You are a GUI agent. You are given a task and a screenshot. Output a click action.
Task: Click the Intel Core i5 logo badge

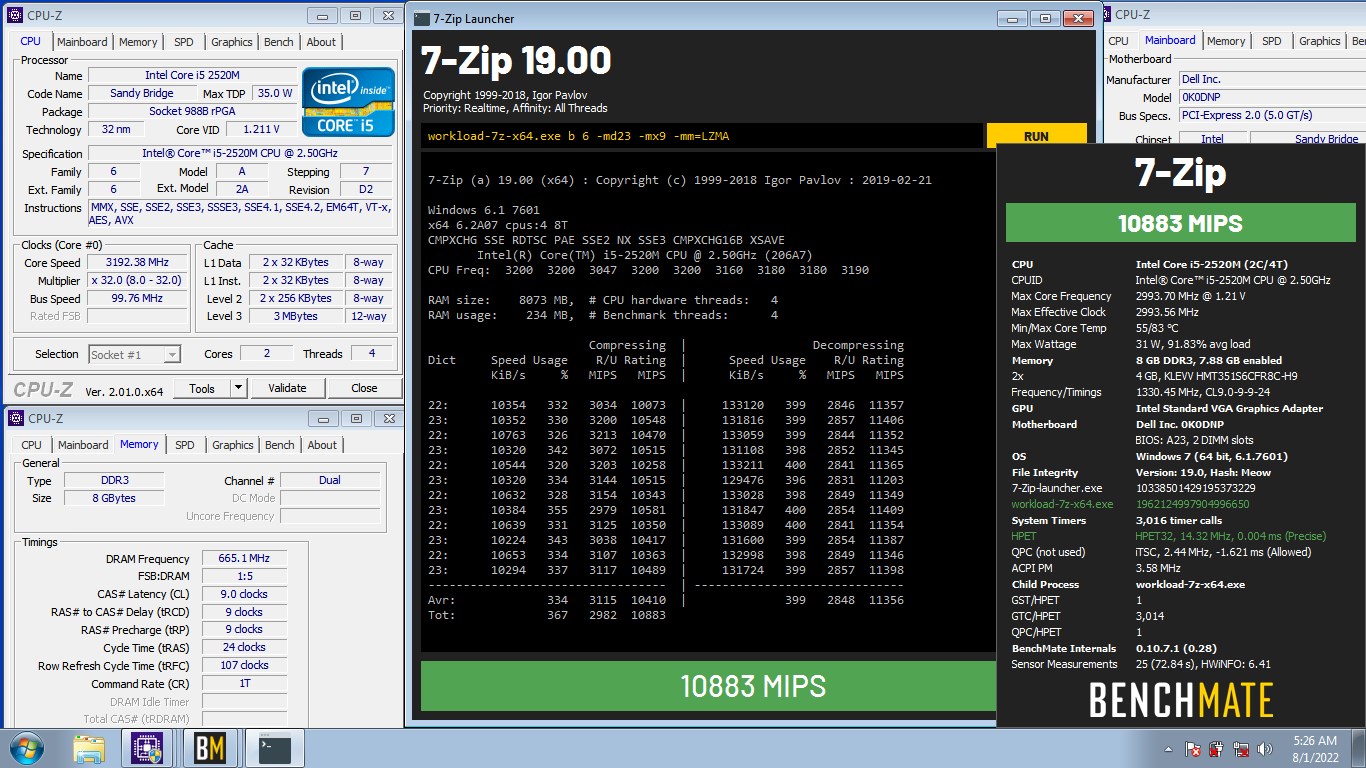pos(349,102)
